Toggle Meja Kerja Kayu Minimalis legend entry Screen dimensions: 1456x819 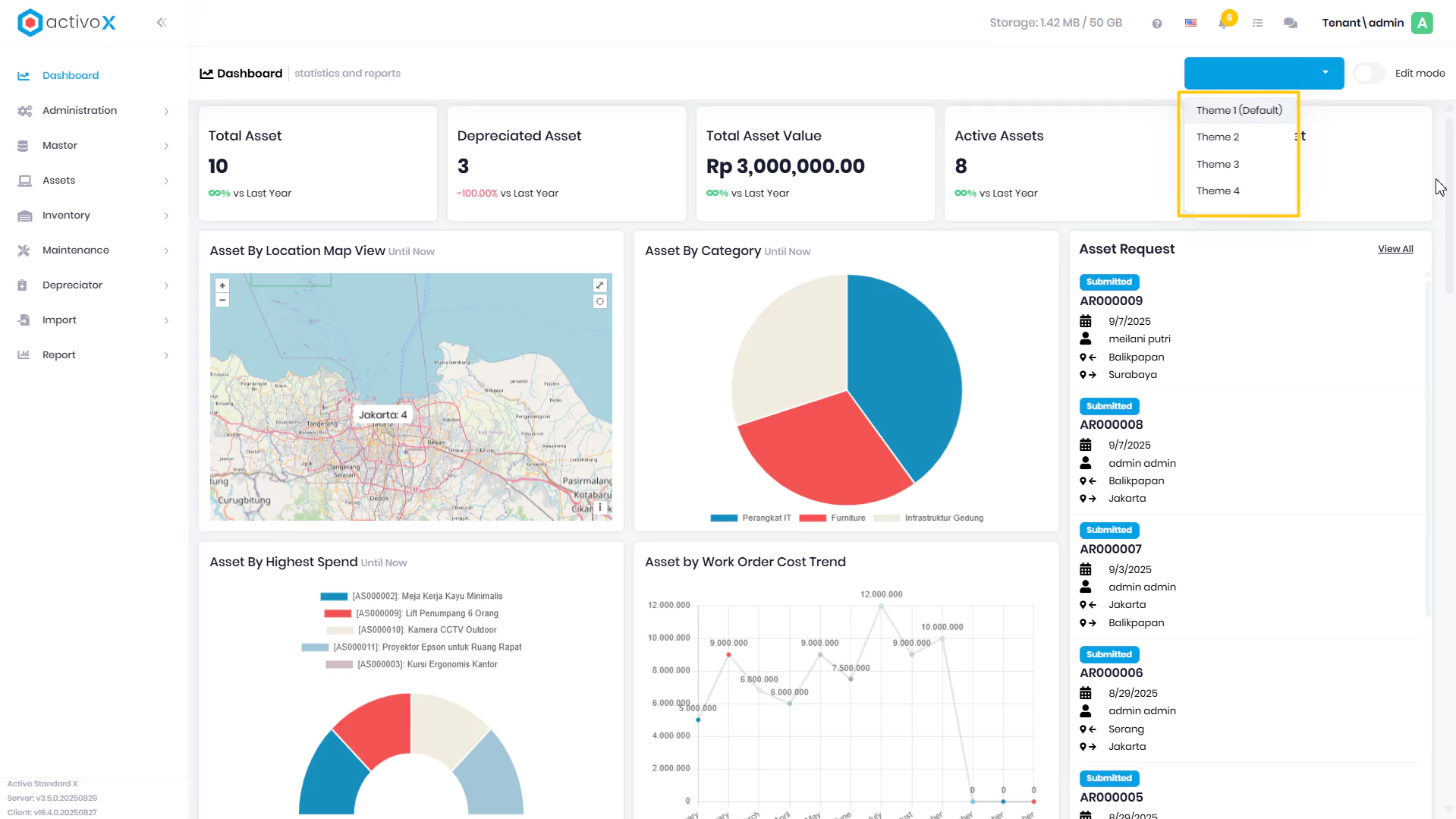[x=411, y=597]
